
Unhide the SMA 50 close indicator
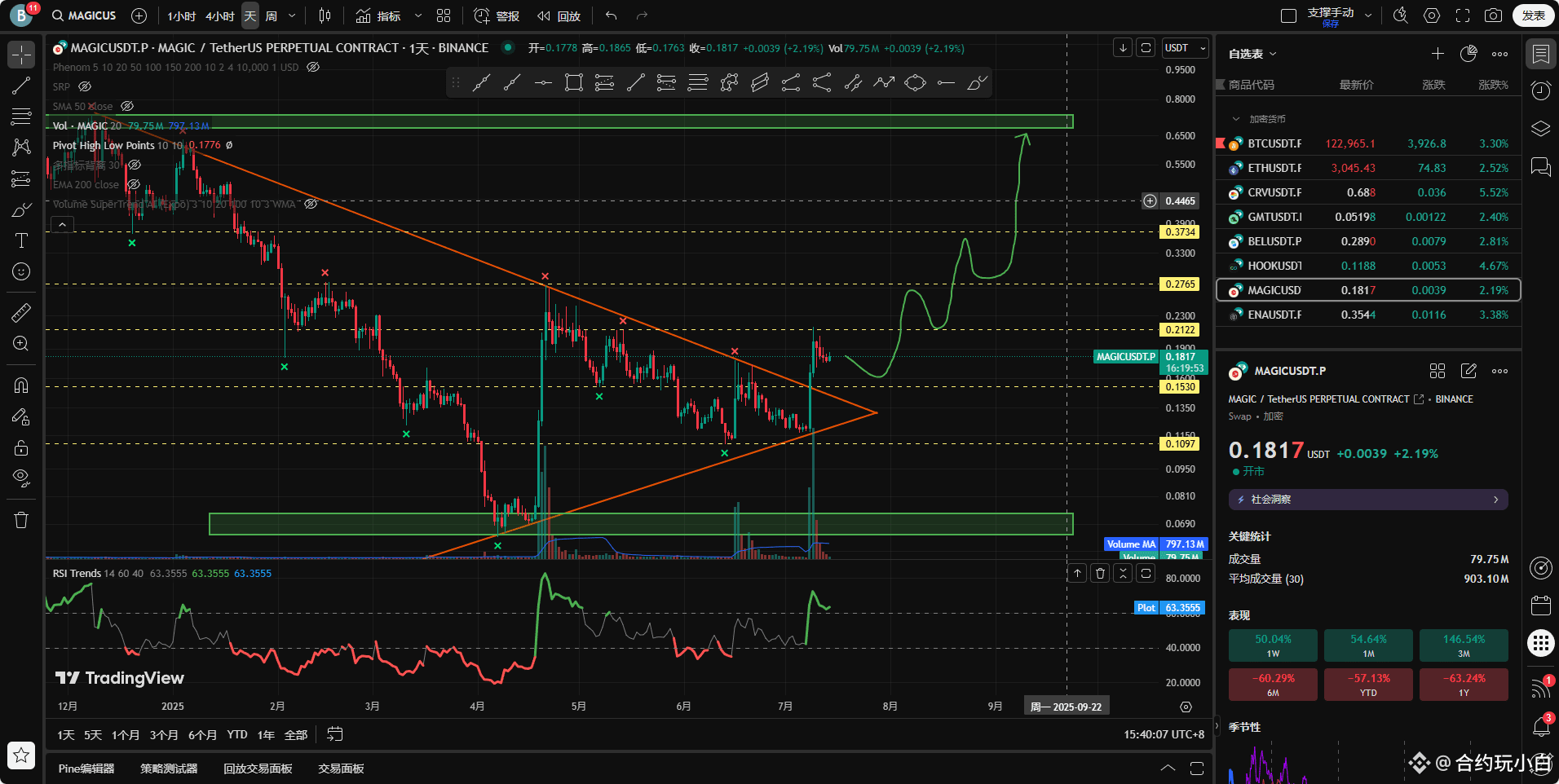pyautogui.click(x=127, y=106)
